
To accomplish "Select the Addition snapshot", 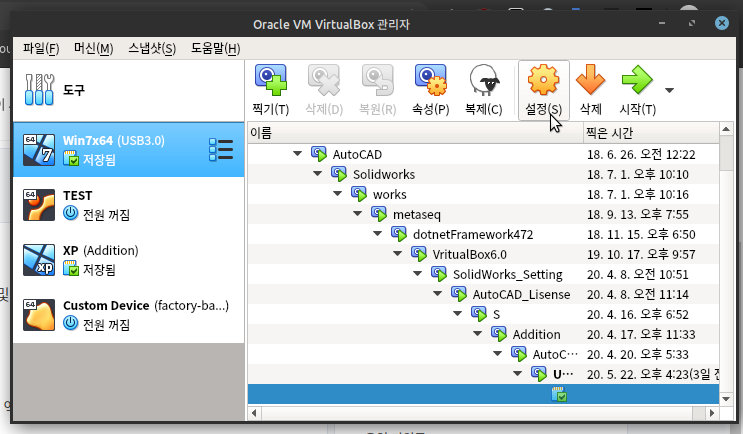I will click(536, 335).
